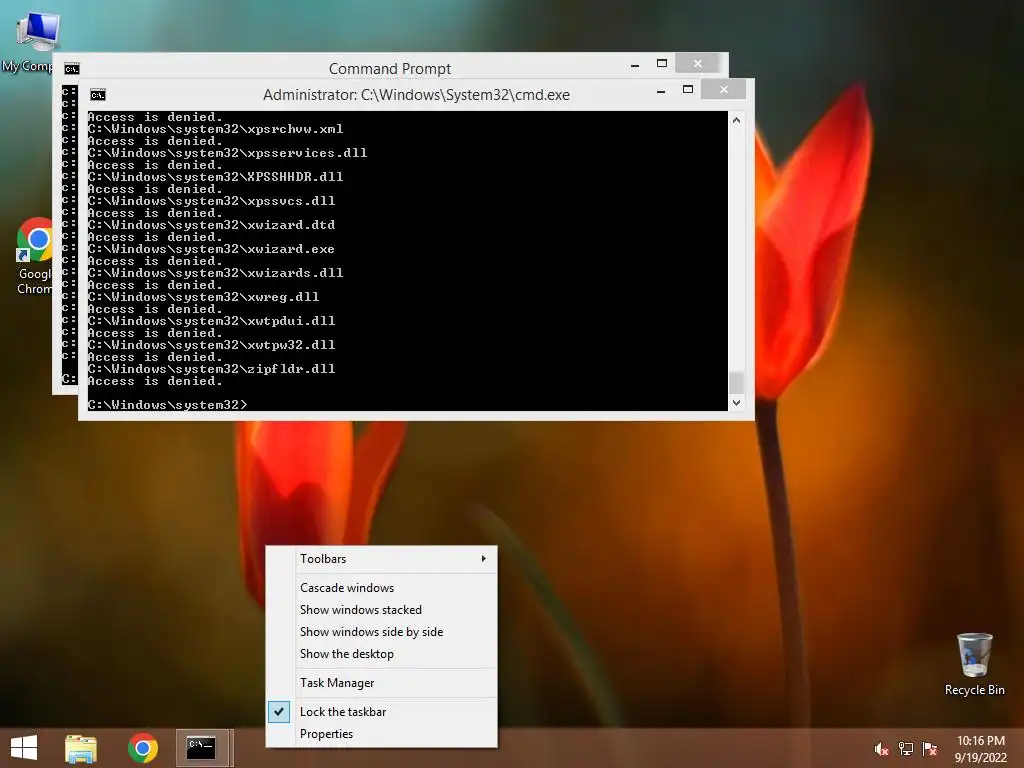Close the Administrator cmd.exe window
1024x768 pixels.
[724, 89]
